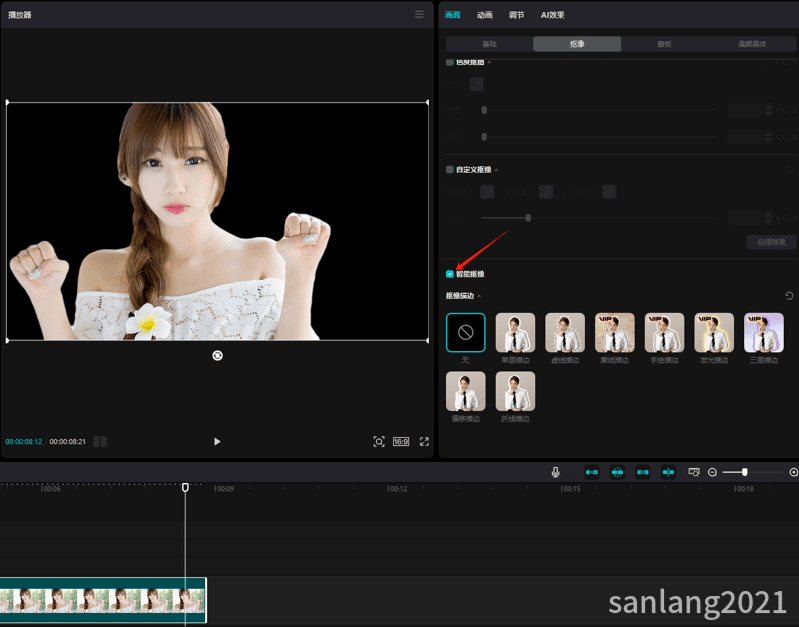
Task: Add keyframe for brush size
Action: point(786,218)
